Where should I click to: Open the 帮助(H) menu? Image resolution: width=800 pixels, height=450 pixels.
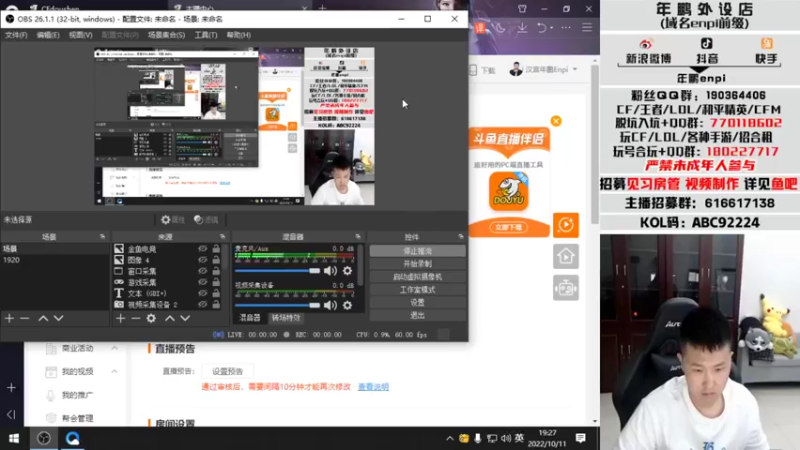(x=239, y=35)
